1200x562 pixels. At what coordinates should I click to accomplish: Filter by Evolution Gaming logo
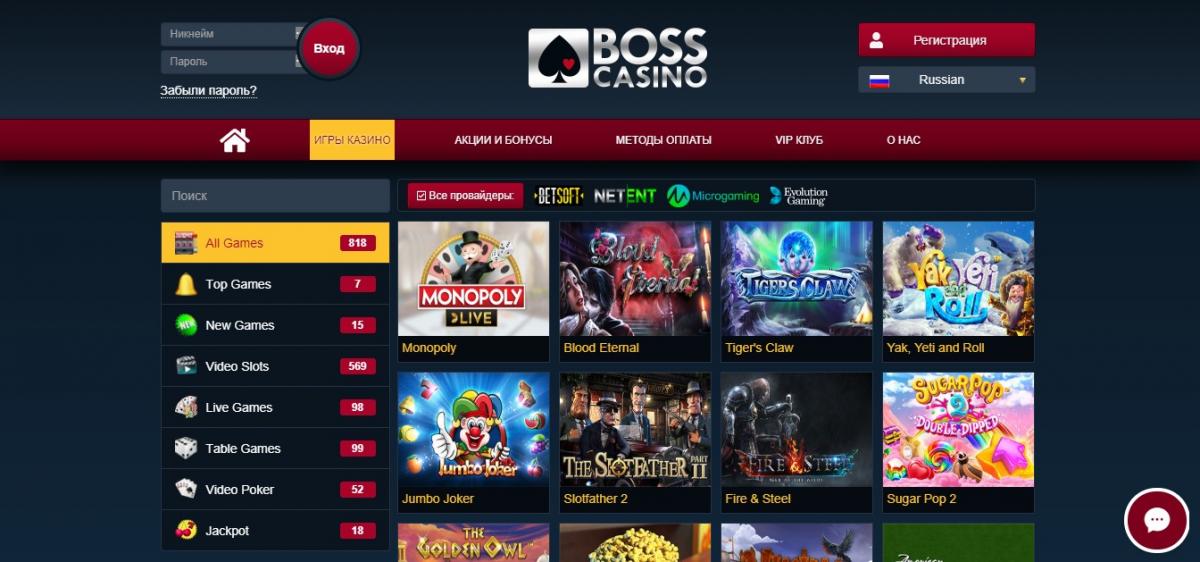[798, 196]
